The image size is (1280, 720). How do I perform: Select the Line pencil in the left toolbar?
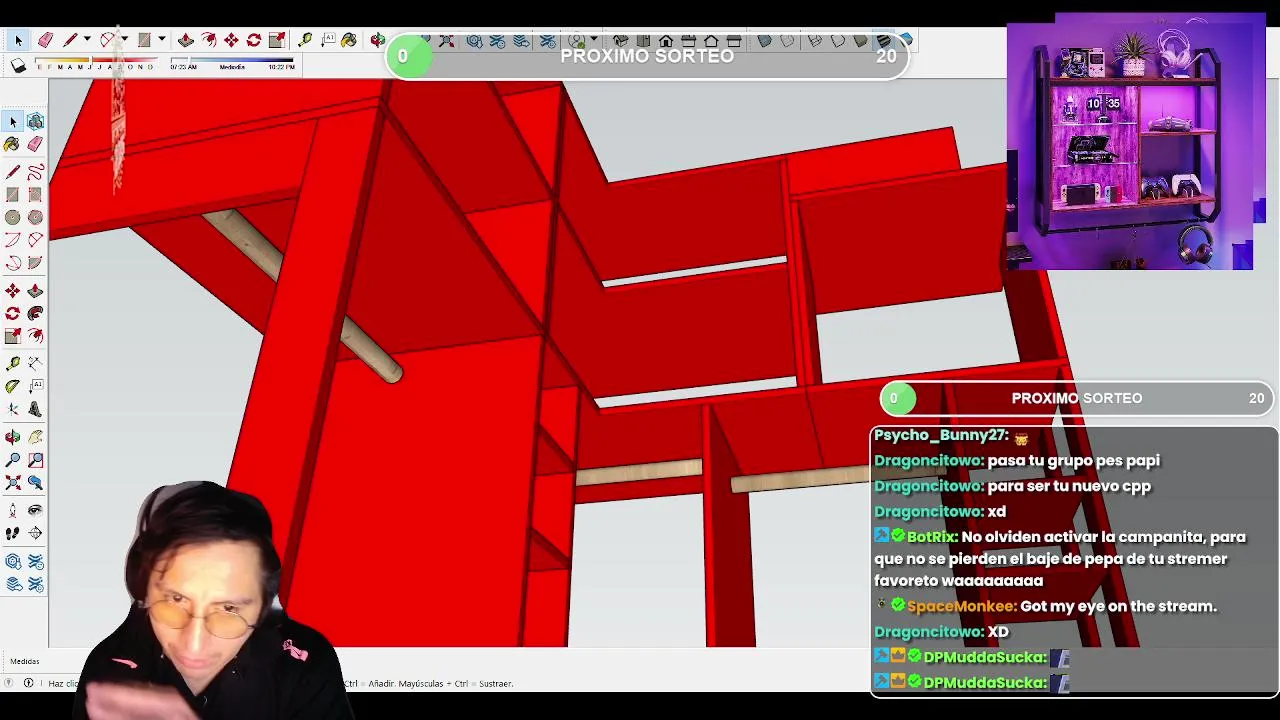coord(13,172)
